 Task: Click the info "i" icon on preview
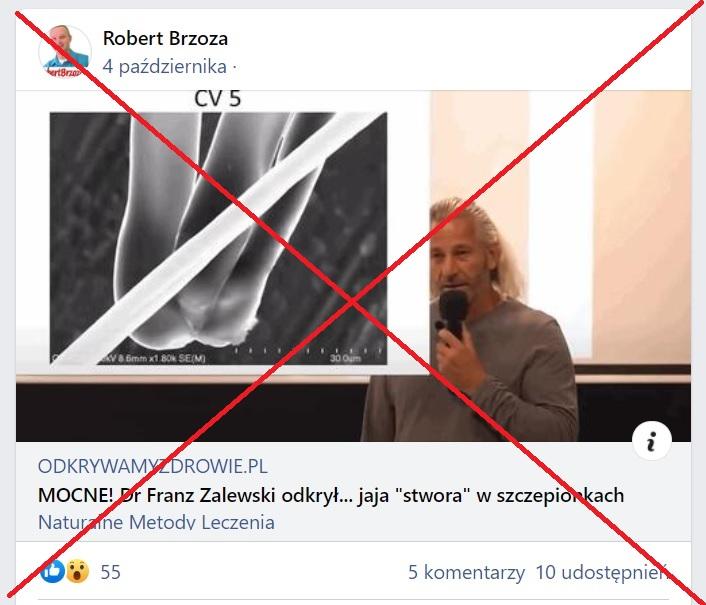(652, 440)
